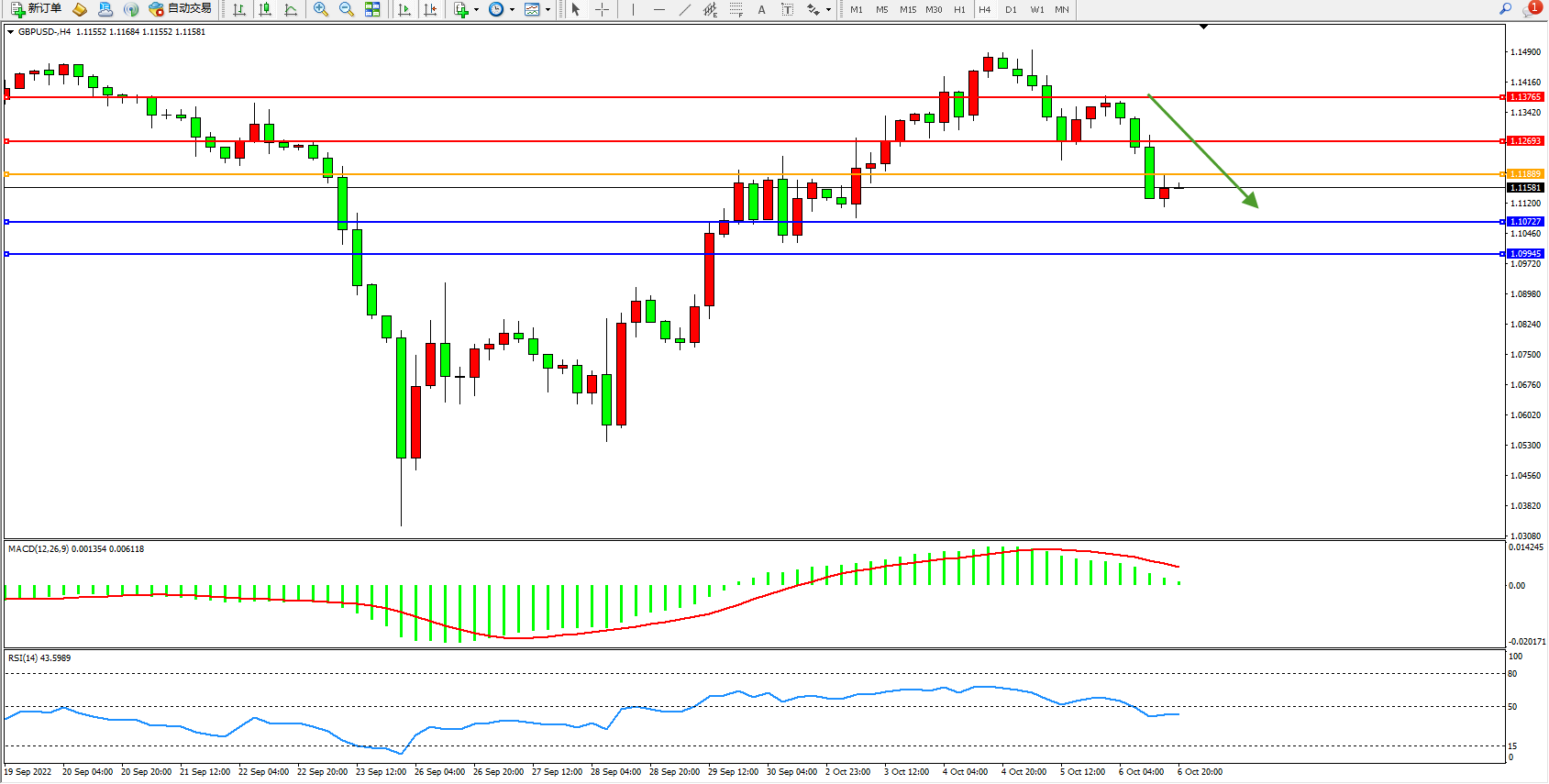Click the green downward arrow on the chart
The image size is (1549, 784).
tap(1202, 151)
